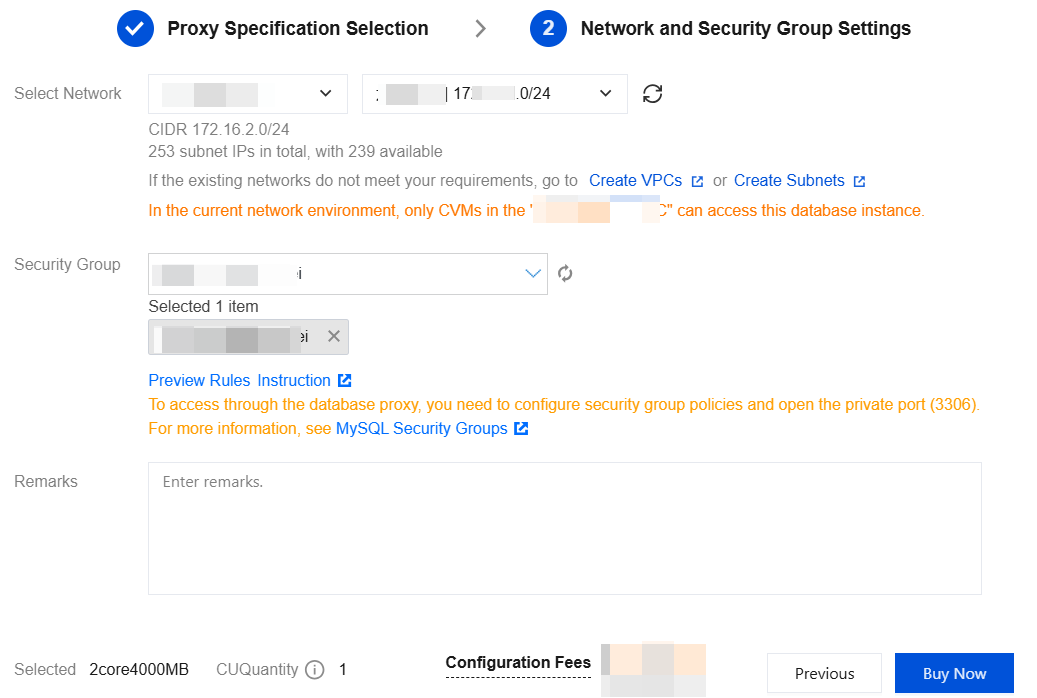Viewport: 1037px width, 698px height.
Task: Focus the Remarks text area
Action: [x=564, y=528]
